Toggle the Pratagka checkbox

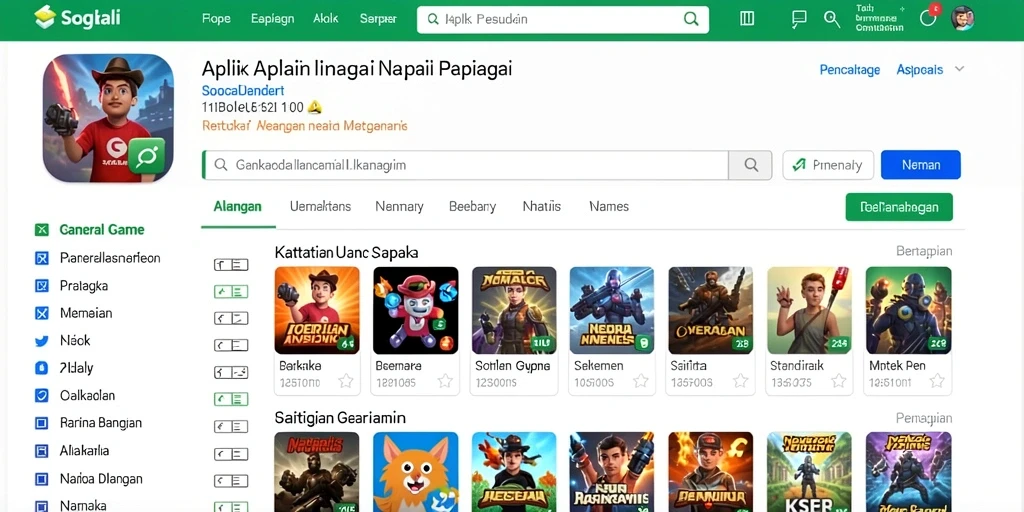[41, 285]
